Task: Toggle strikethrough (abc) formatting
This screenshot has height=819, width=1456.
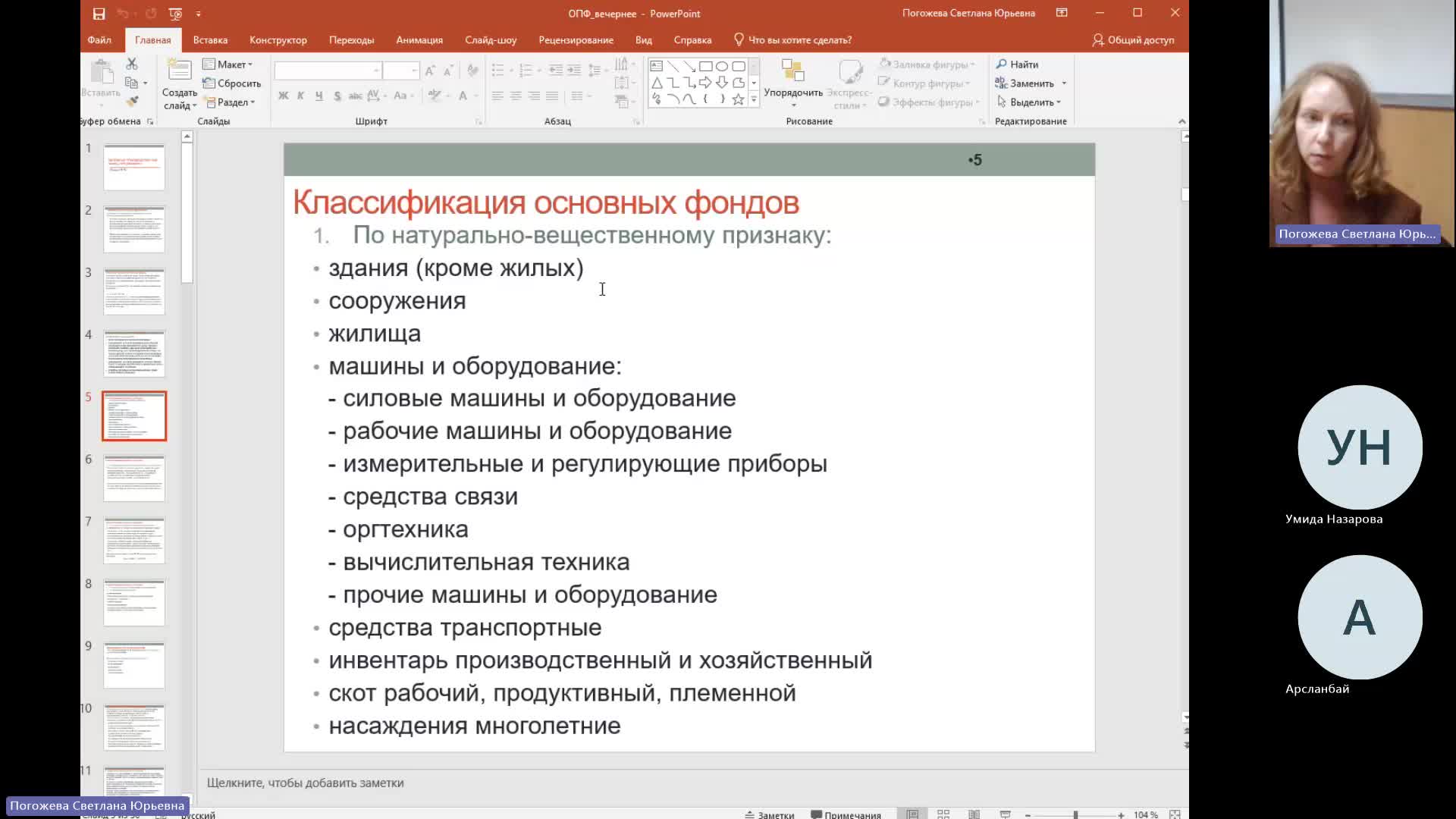Action: tap(355, 96)
